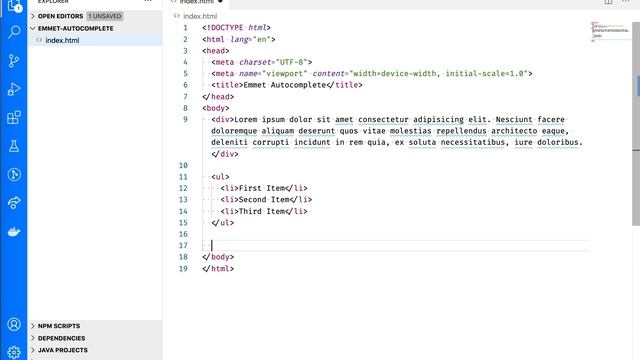Image resolution: width=640 pixels, height=360 pixels.
Task: Open the Docker whale view
Action: tap(14, 232)
